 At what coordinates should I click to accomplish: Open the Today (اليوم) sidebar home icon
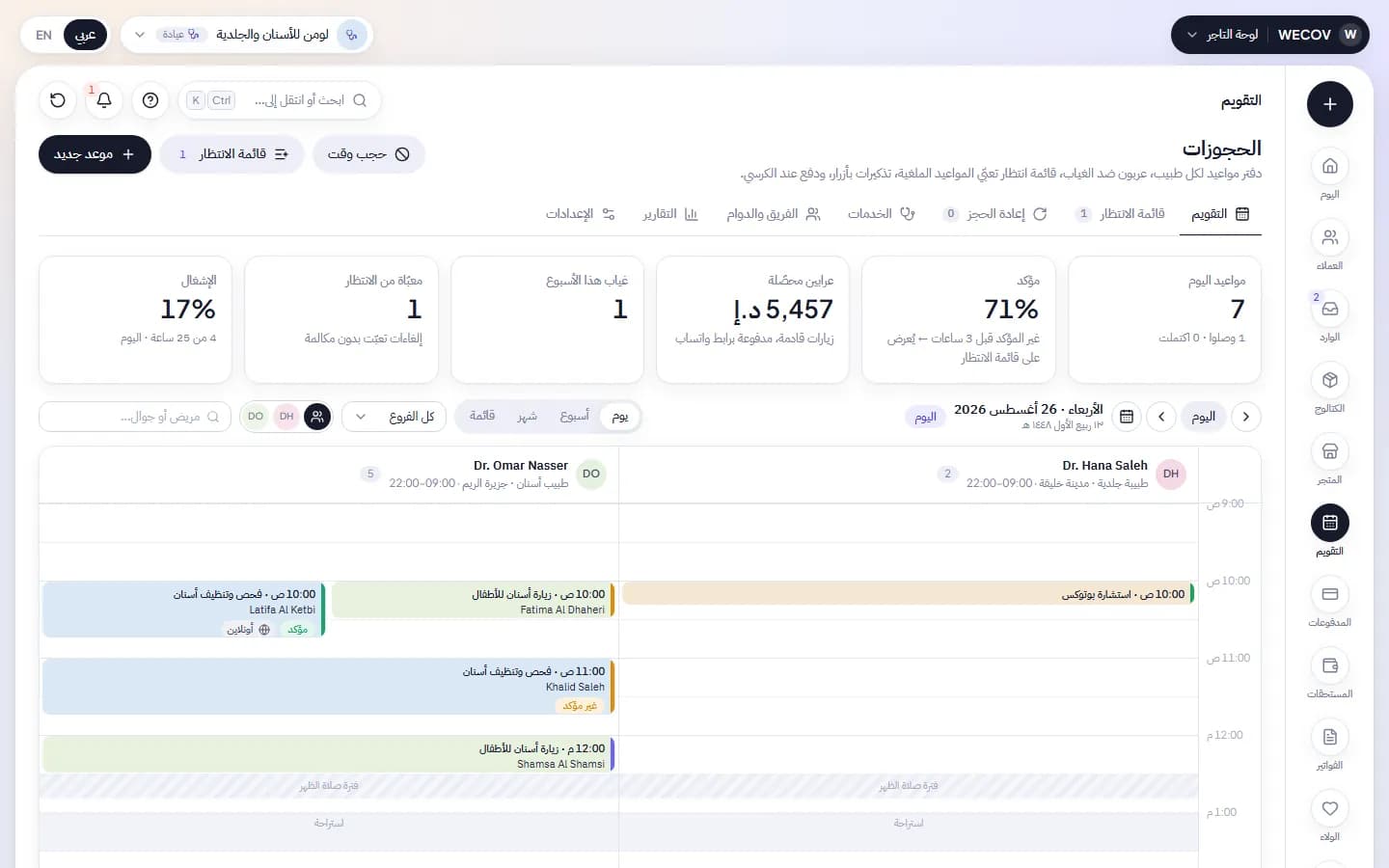click(x=1329, y=166)
